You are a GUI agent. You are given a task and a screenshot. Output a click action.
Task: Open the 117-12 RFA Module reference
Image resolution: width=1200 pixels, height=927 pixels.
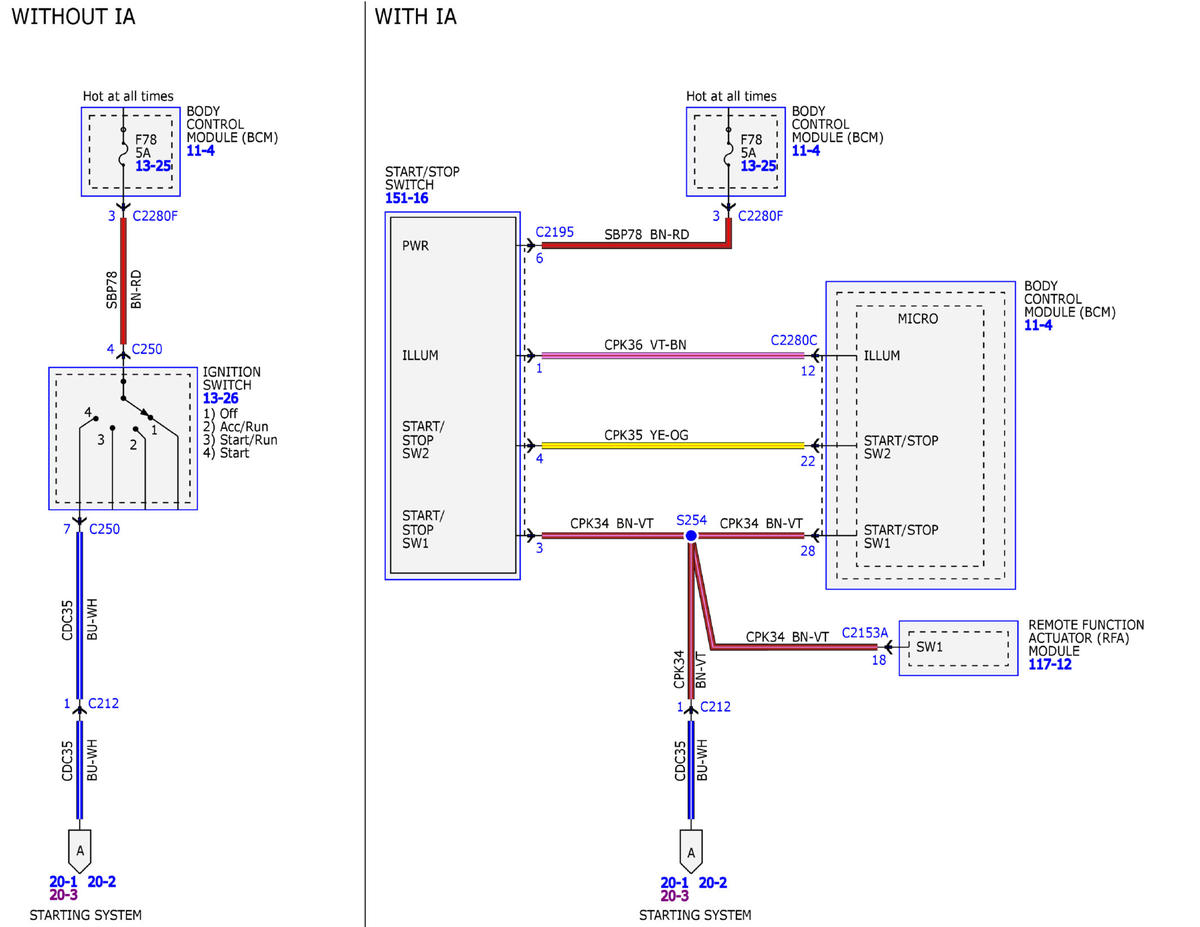[1050, 664]
